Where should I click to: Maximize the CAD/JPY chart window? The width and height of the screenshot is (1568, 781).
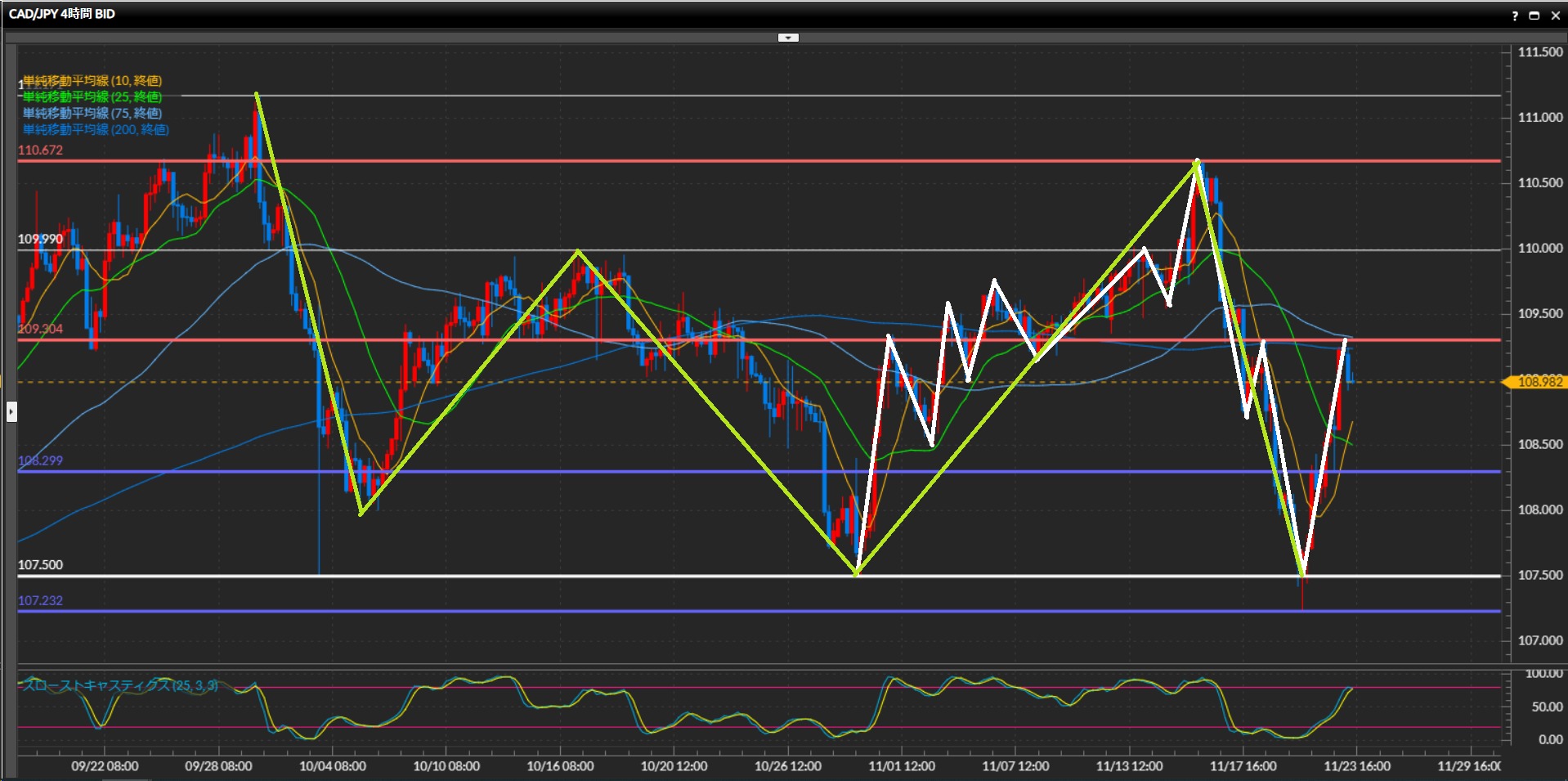click(x=1534, y=16)
